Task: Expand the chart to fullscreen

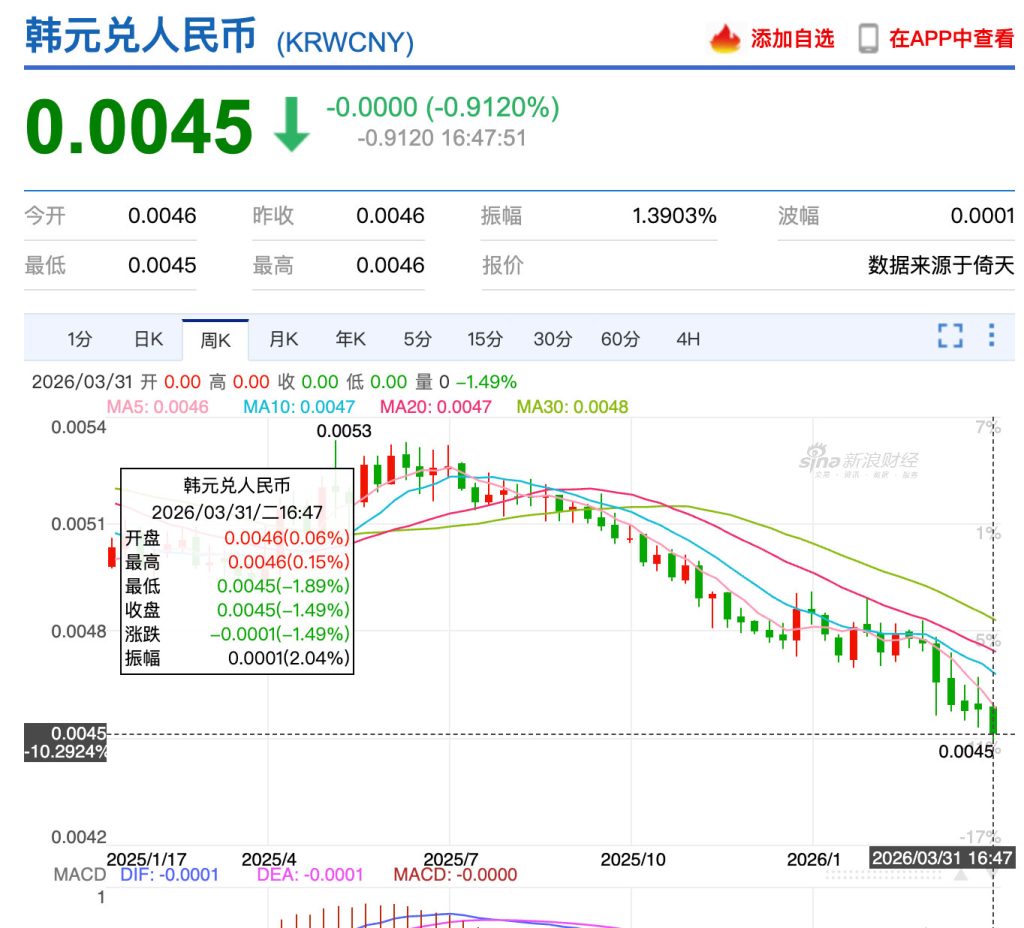Action: pyautogui.click(x=950, y=335)
